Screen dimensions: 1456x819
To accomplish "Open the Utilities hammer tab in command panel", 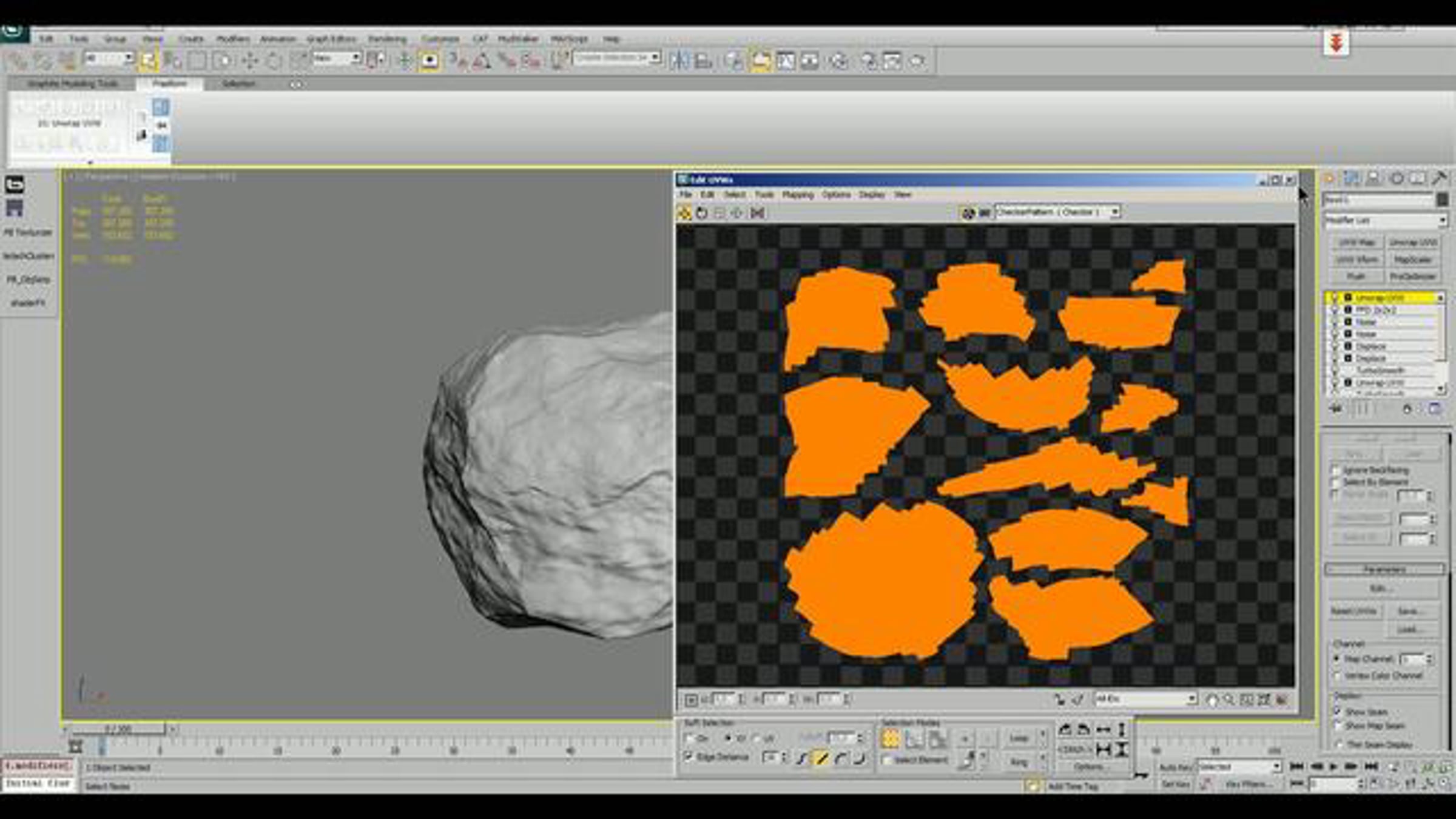I will coord(1439,178).
